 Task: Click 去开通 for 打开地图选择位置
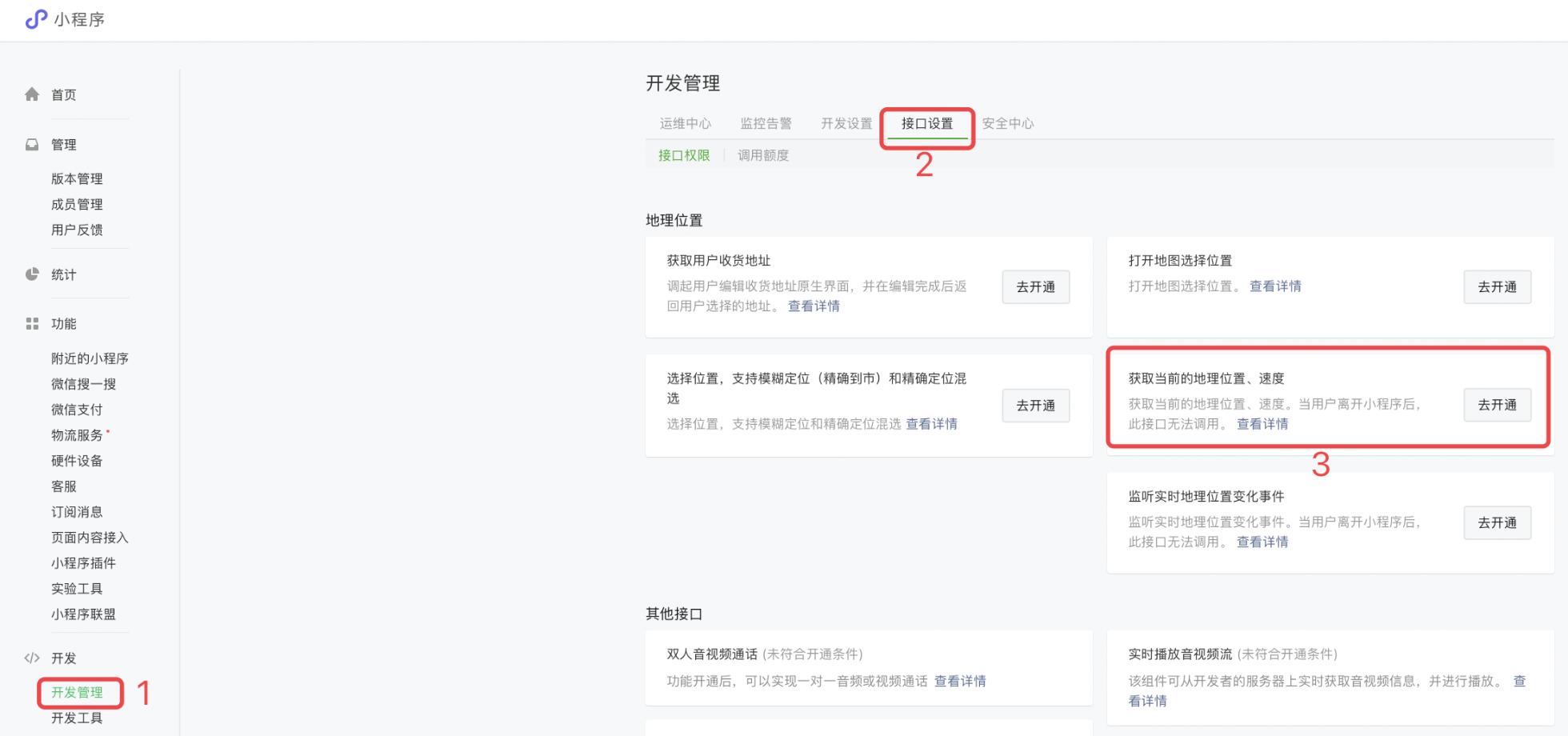pyautogui.click(x=1498, y=287)
